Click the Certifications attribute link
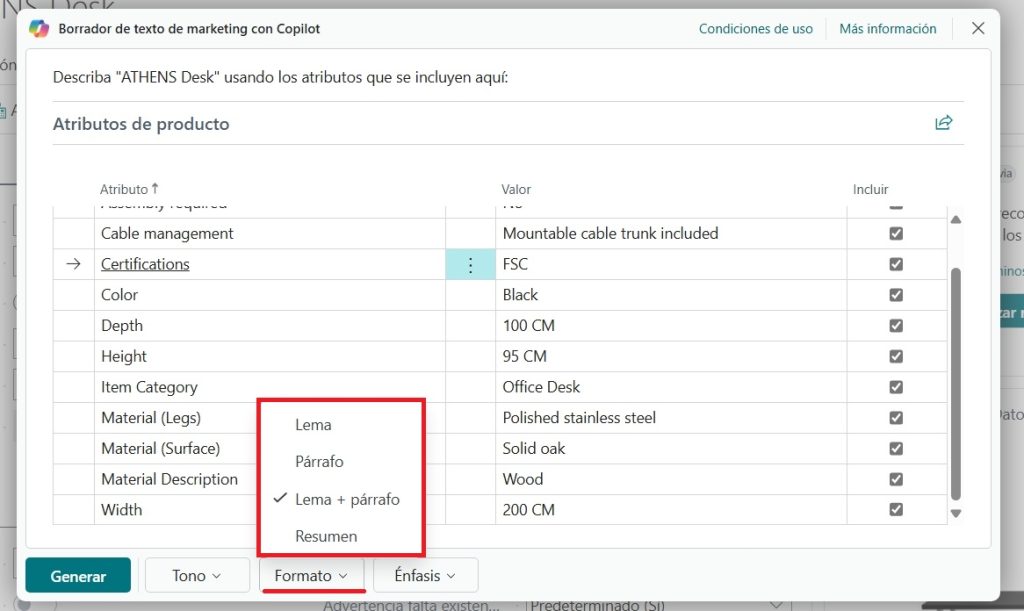This screenshot has height=611, width=1024. point(145,264)
